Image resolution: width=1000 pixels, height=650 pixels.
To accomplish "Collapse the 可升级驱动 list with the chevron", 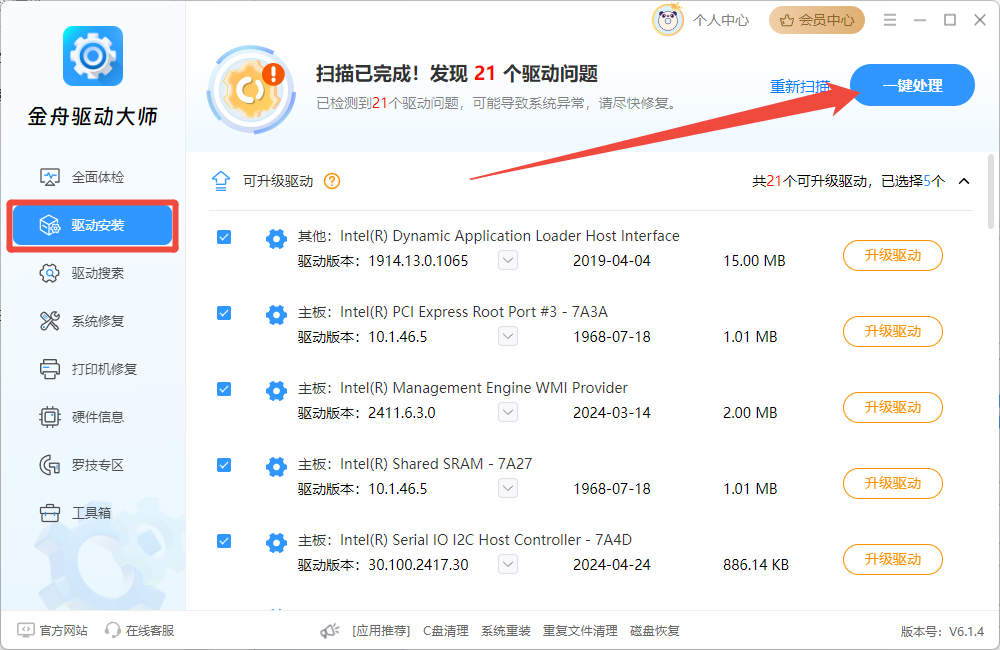I will [x=964, y=181].
